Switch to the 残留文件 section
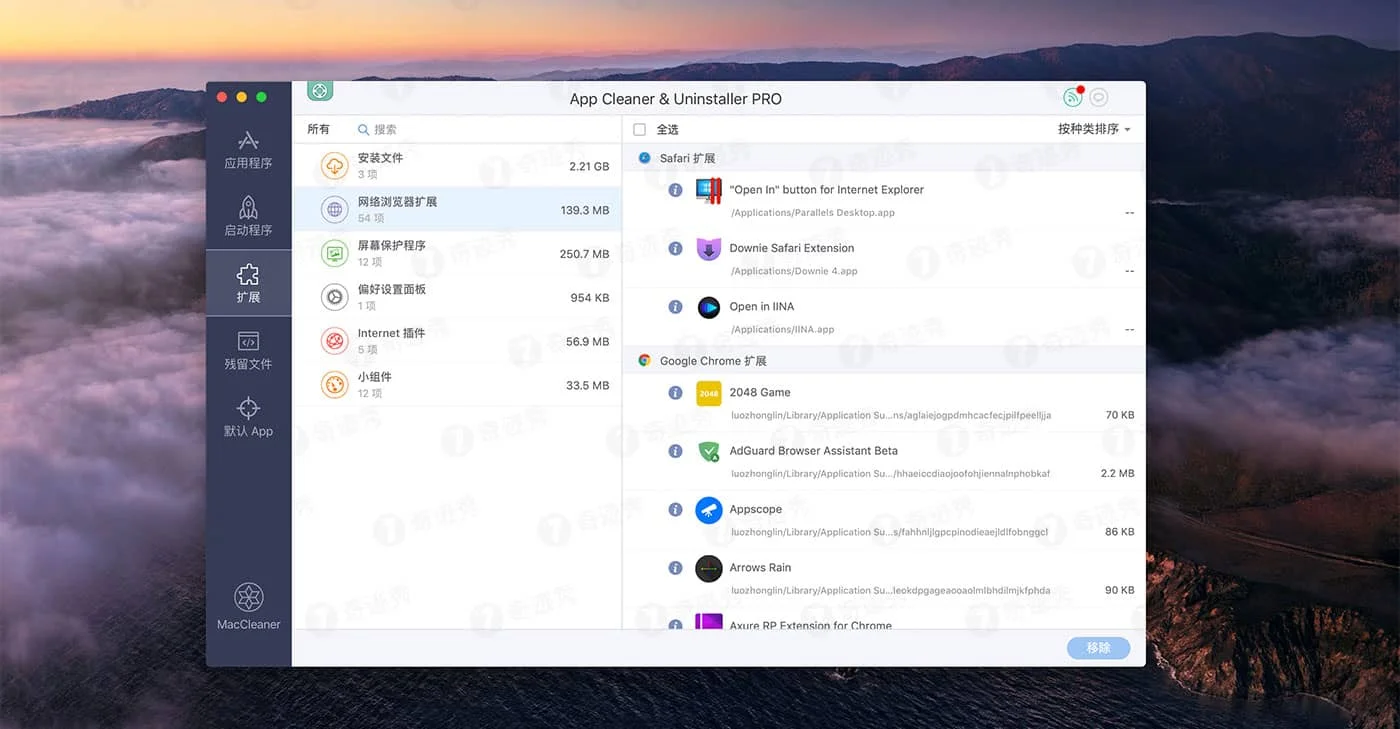This screenshot has width=1400, height=729. [x=248, y=352]
